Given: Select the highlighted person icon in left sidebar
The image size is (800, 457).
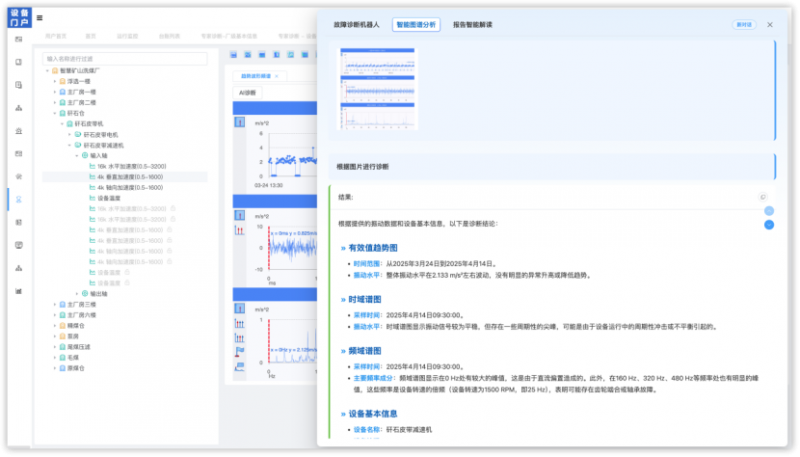Looking at the screenshot, I should (x=19, y=199).
